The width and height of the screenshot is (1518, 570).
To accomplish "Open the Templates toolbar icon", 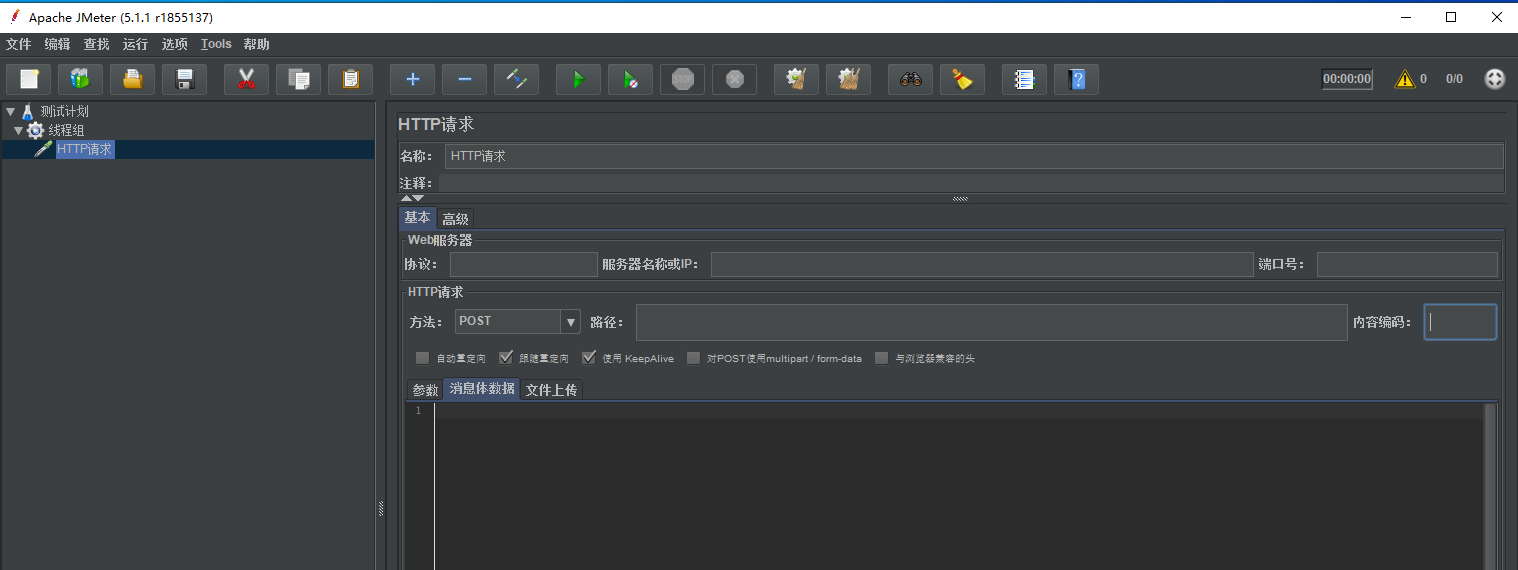I will point(80,79).
